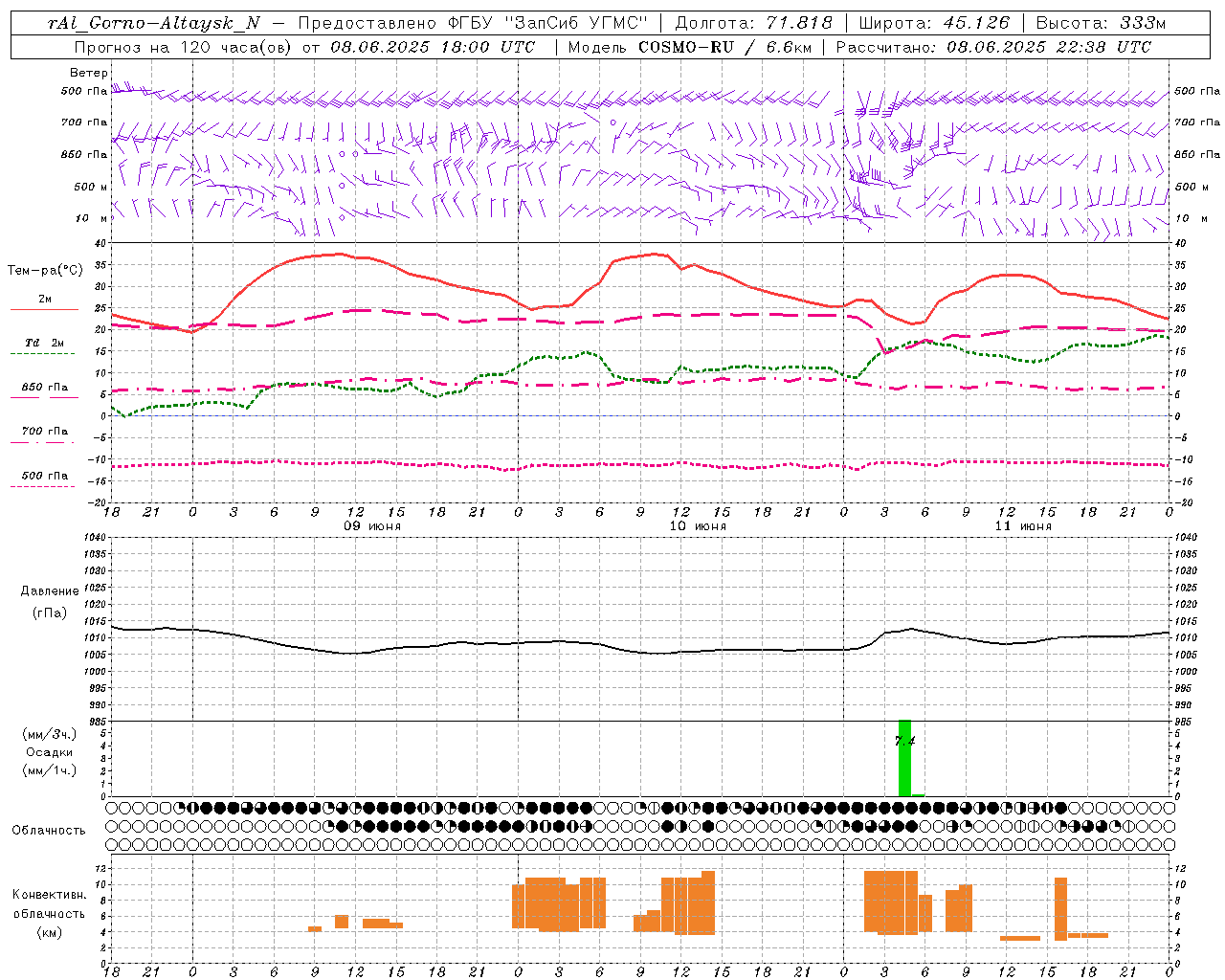The image size is (1225, 980).
Task: Click the Модель COSMO-RU / 6.6км label
Action: (x=690, y=47)
